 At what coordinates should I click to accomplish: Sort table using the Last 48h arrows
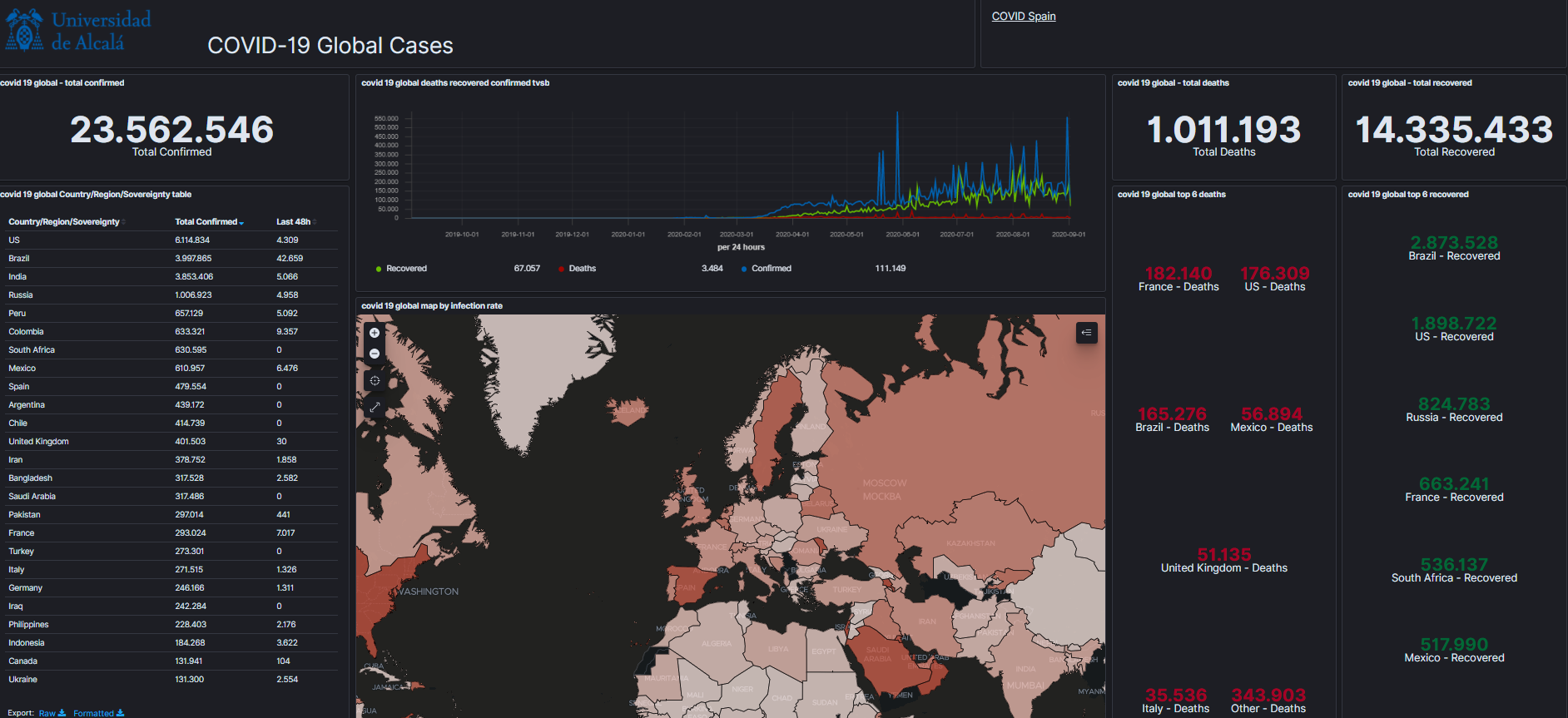click(315, 222)
